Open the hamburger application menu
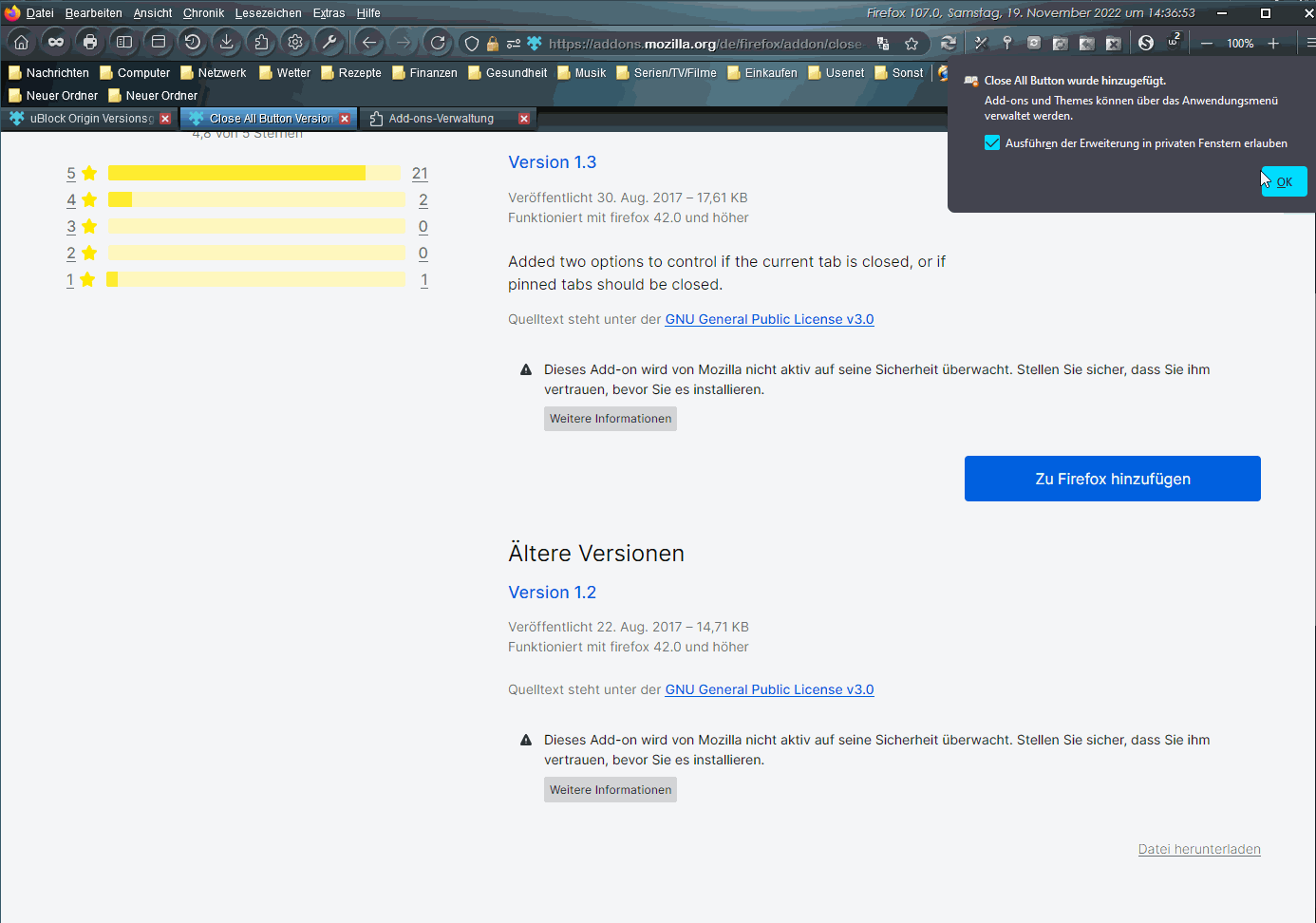This screenshot has height=923, width=1316. 1309,44
